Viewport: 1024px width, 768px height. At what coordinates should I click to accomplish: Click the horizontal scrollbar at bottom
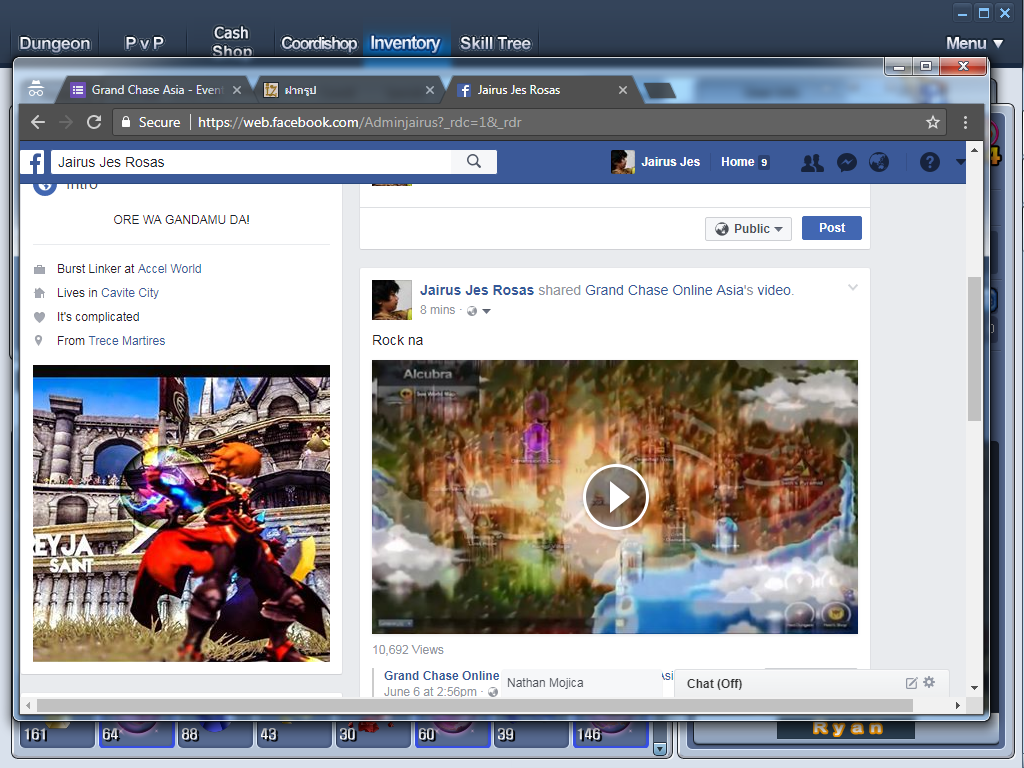[x=475, y=705]
